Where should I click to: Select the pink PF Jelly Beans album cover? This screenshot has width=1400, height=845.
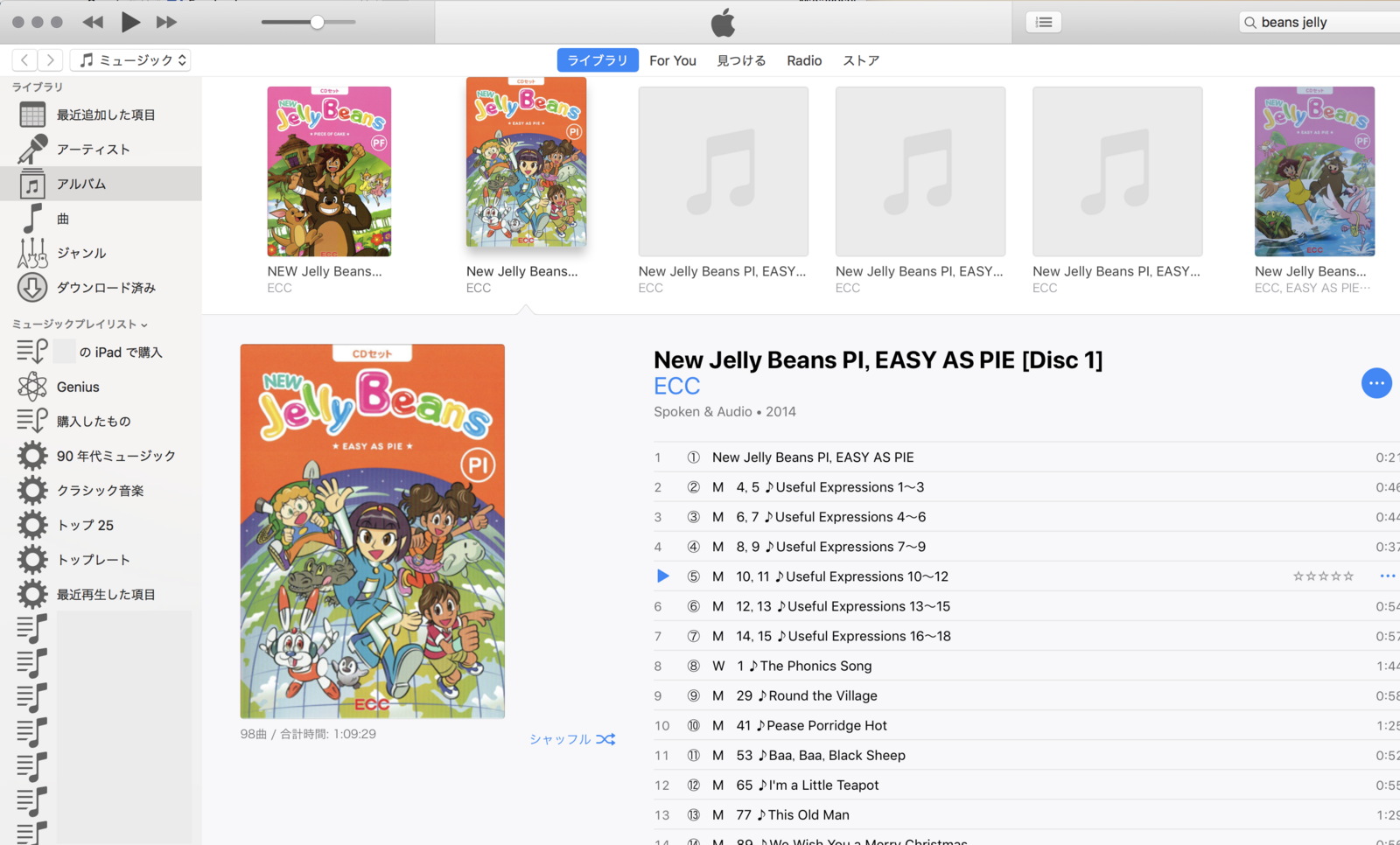tap(329, 171)
